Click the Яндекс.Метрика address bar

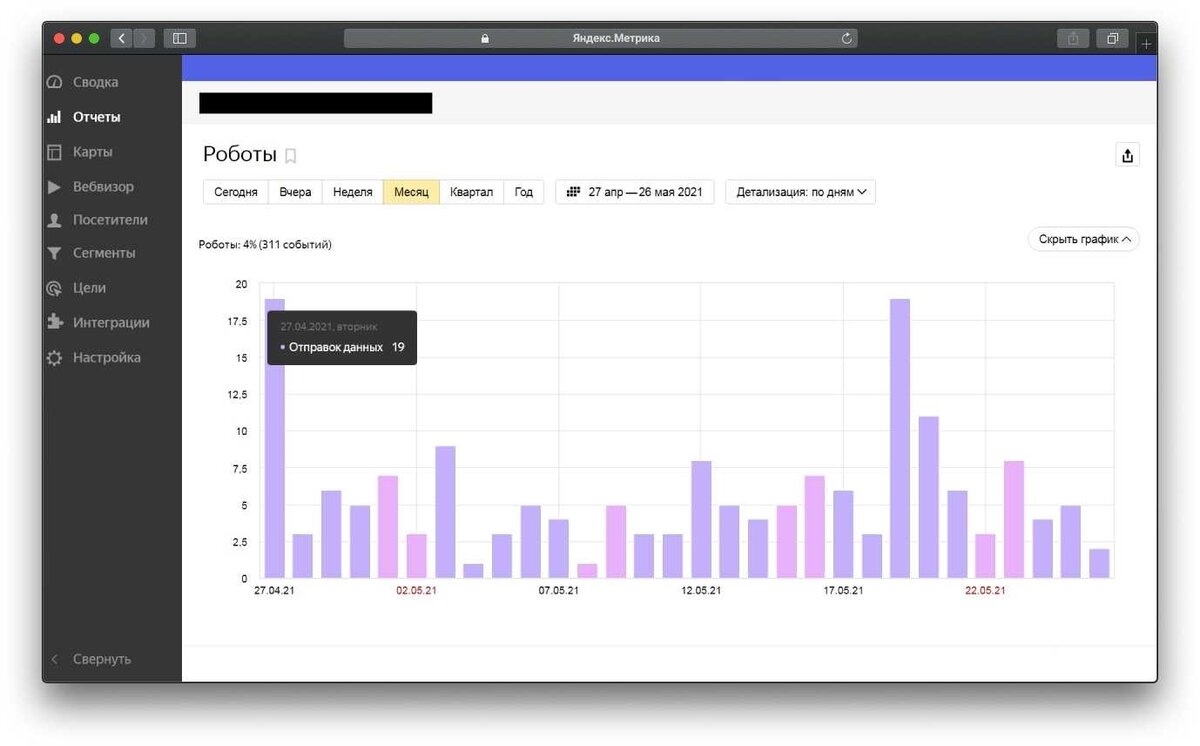click(x=600, y=38)
